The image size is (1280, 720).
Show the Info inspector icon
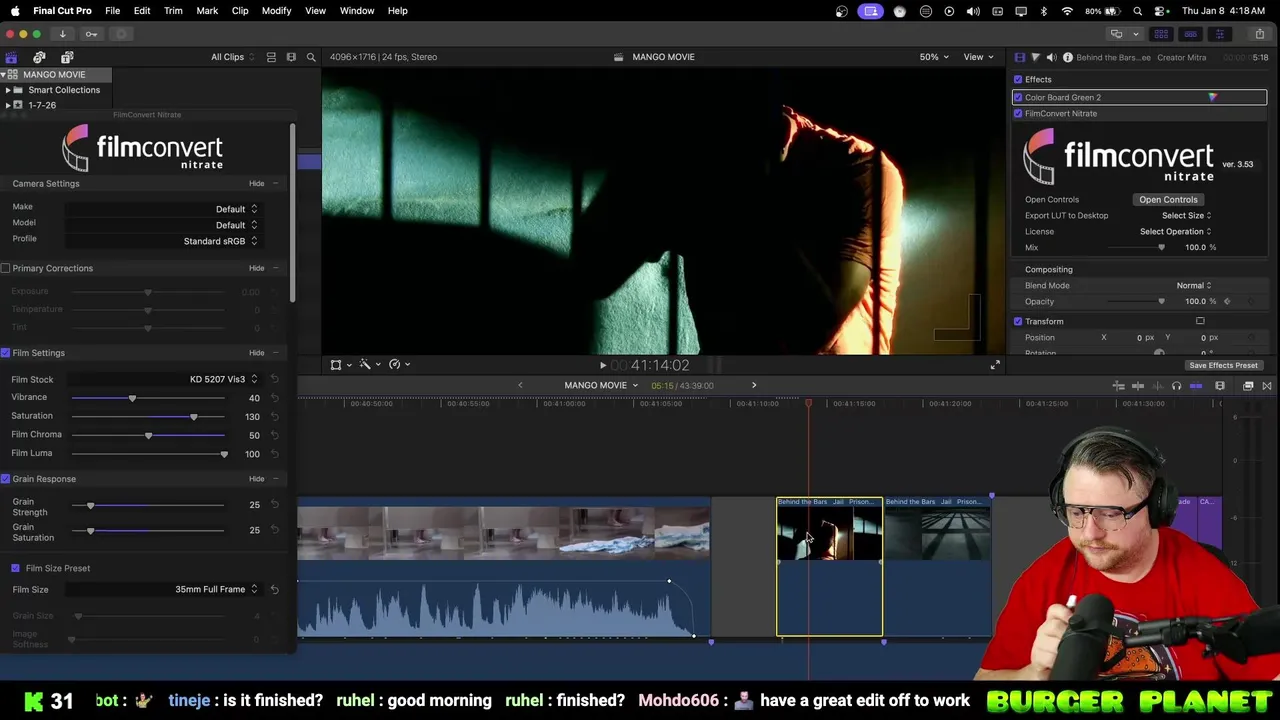click(1067, 57)
